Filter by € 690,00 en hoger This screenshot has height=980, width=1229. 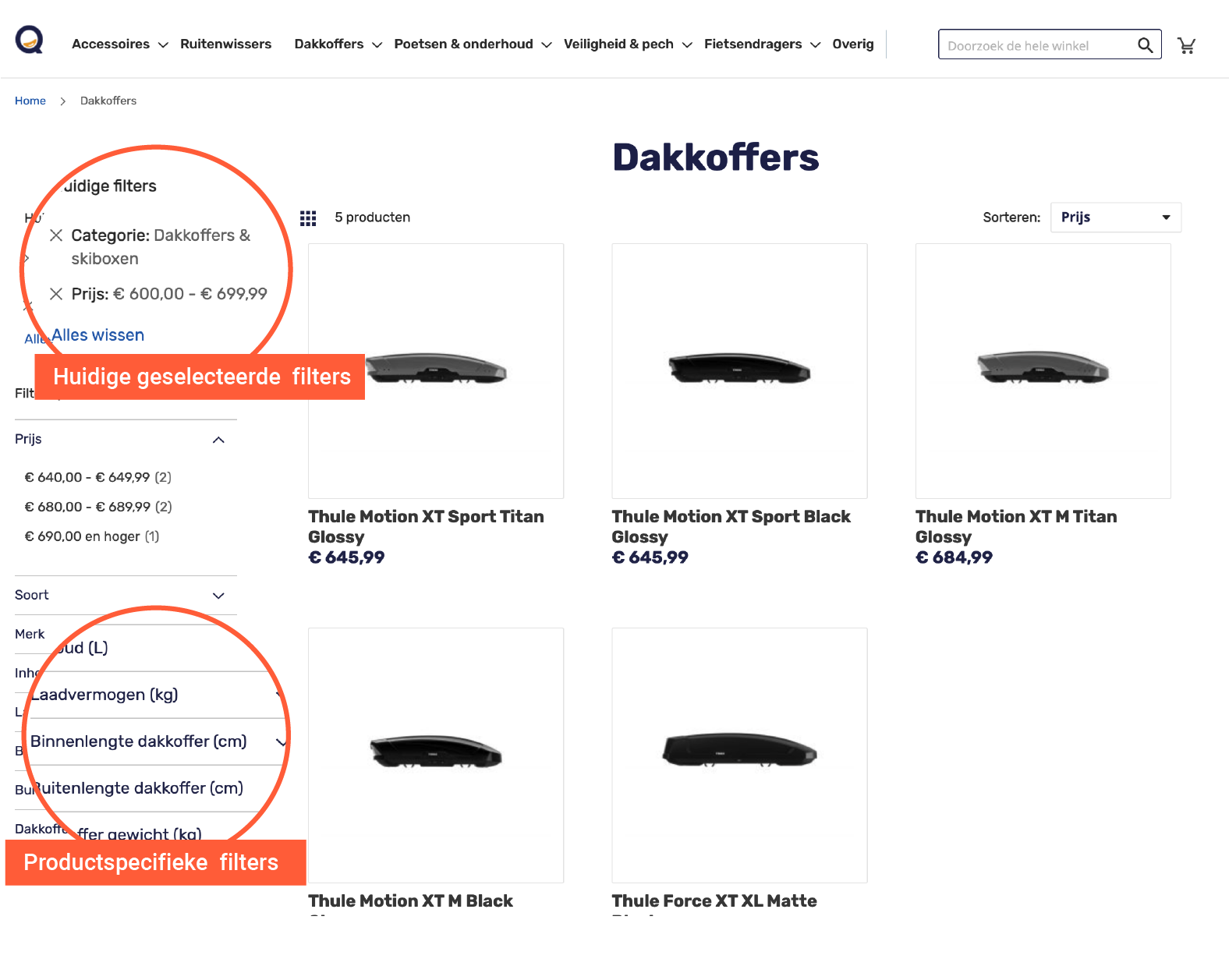pos(92,536)
